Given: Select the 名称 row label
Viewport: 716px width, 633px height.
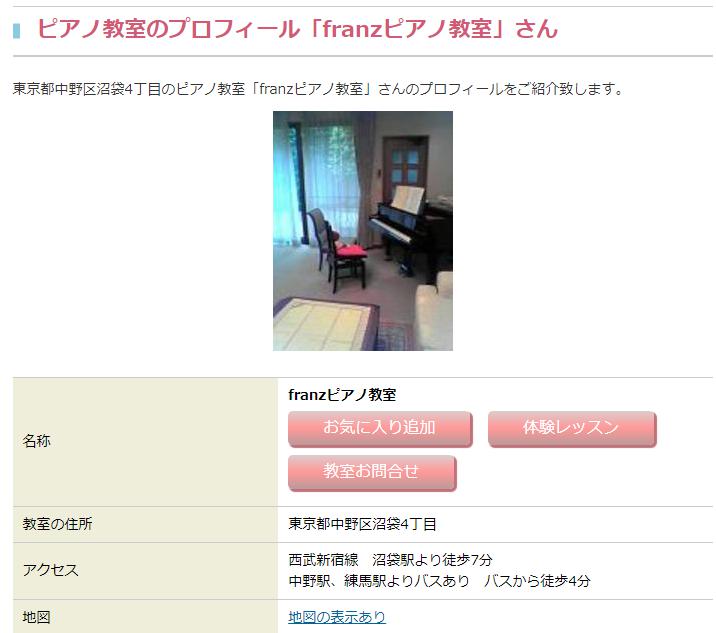Looking at the screenshot, I should 36,441.
